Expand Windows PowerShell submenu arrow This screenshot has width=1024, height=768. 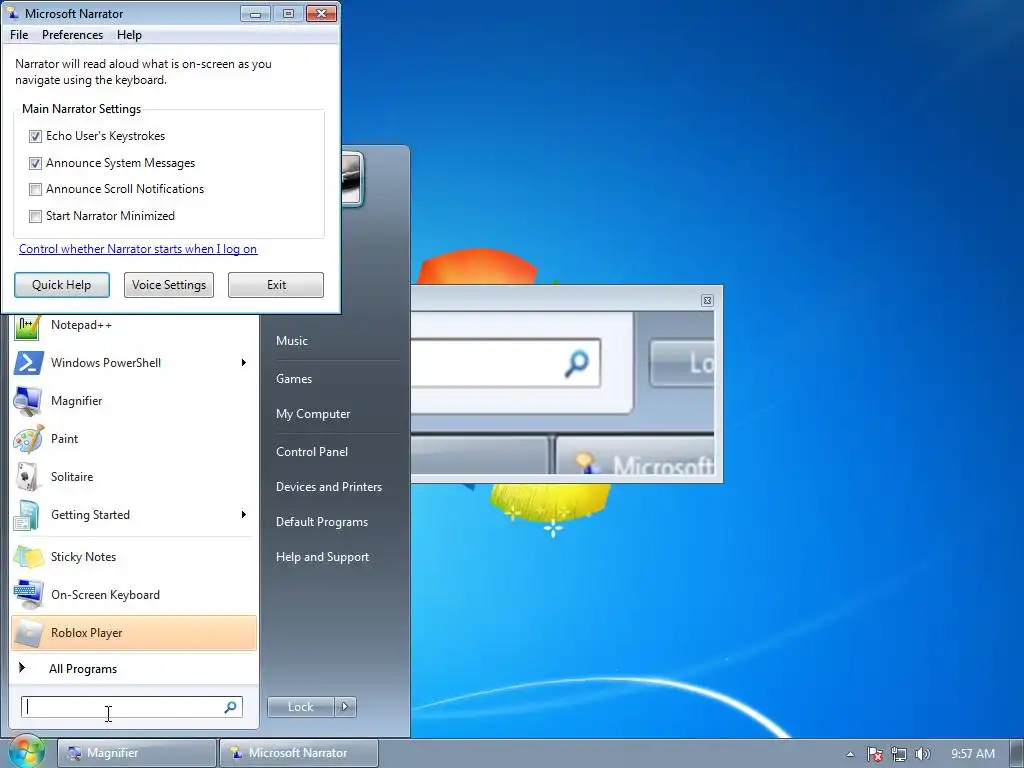[x=244, y=362]
